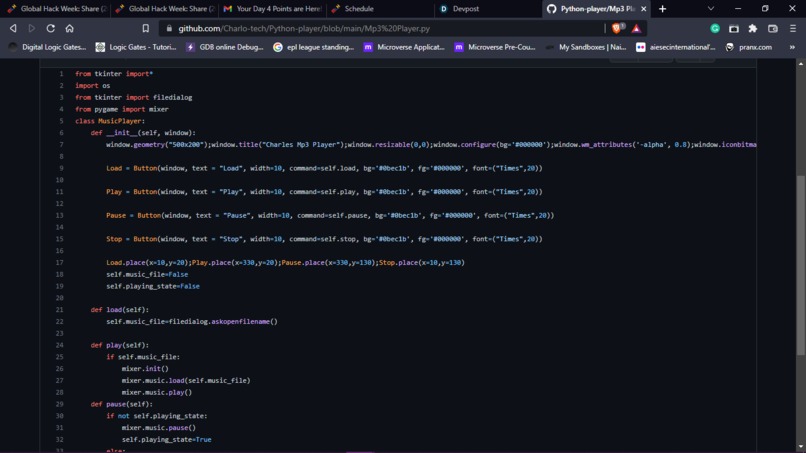
Task: Click 'mixer.music.pause()' code line
Action: pos(159,428)
